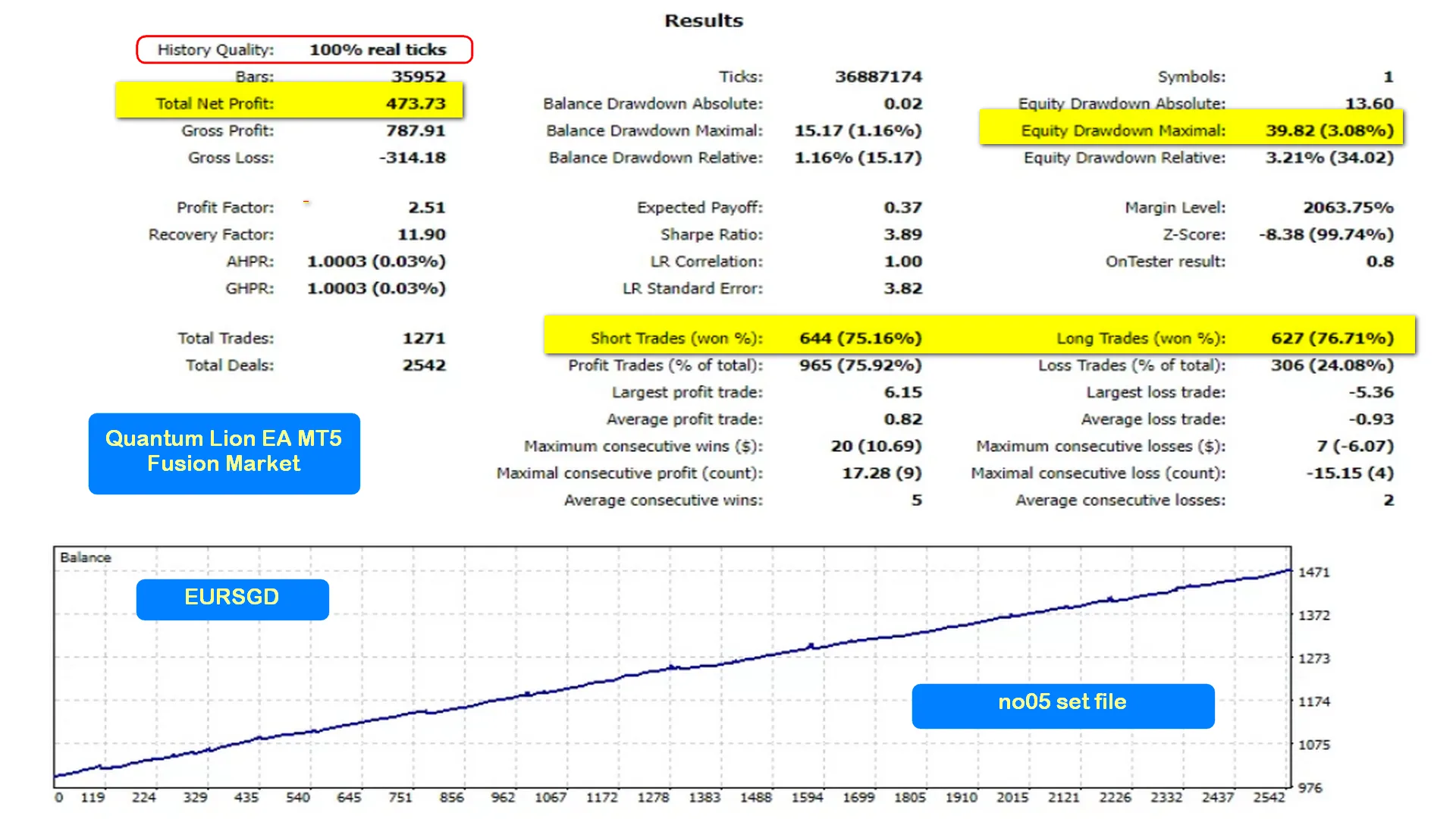Click the Results heading
The height and width of the screenshot is (819, 1456).
click(704, 21)
